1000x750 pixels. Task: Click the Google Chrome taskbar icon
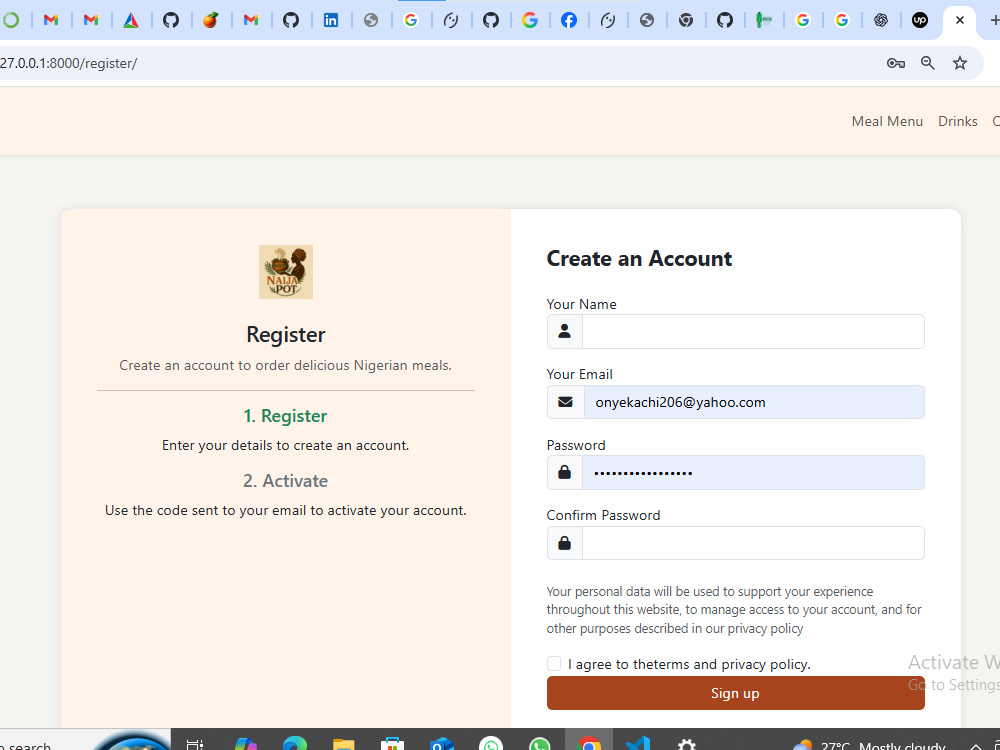589,743
